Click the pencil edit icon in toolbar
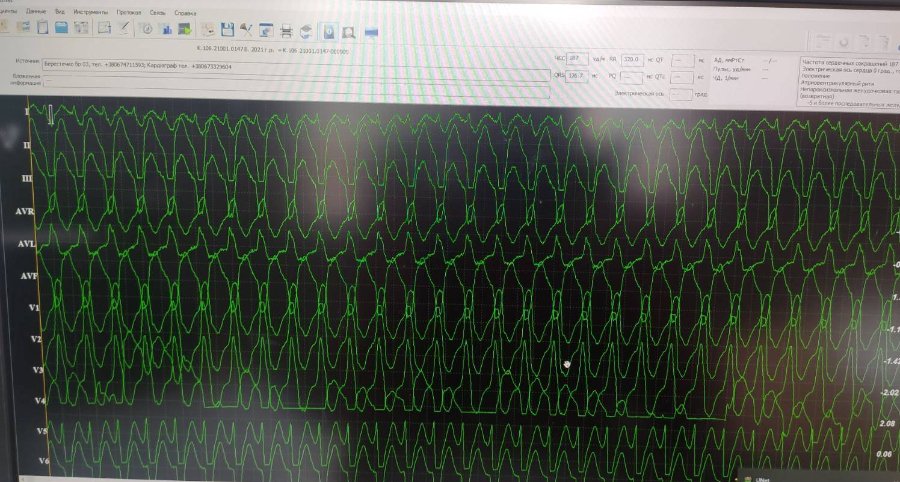The height and width of the screenshot is (482, 900). point(123,29)
